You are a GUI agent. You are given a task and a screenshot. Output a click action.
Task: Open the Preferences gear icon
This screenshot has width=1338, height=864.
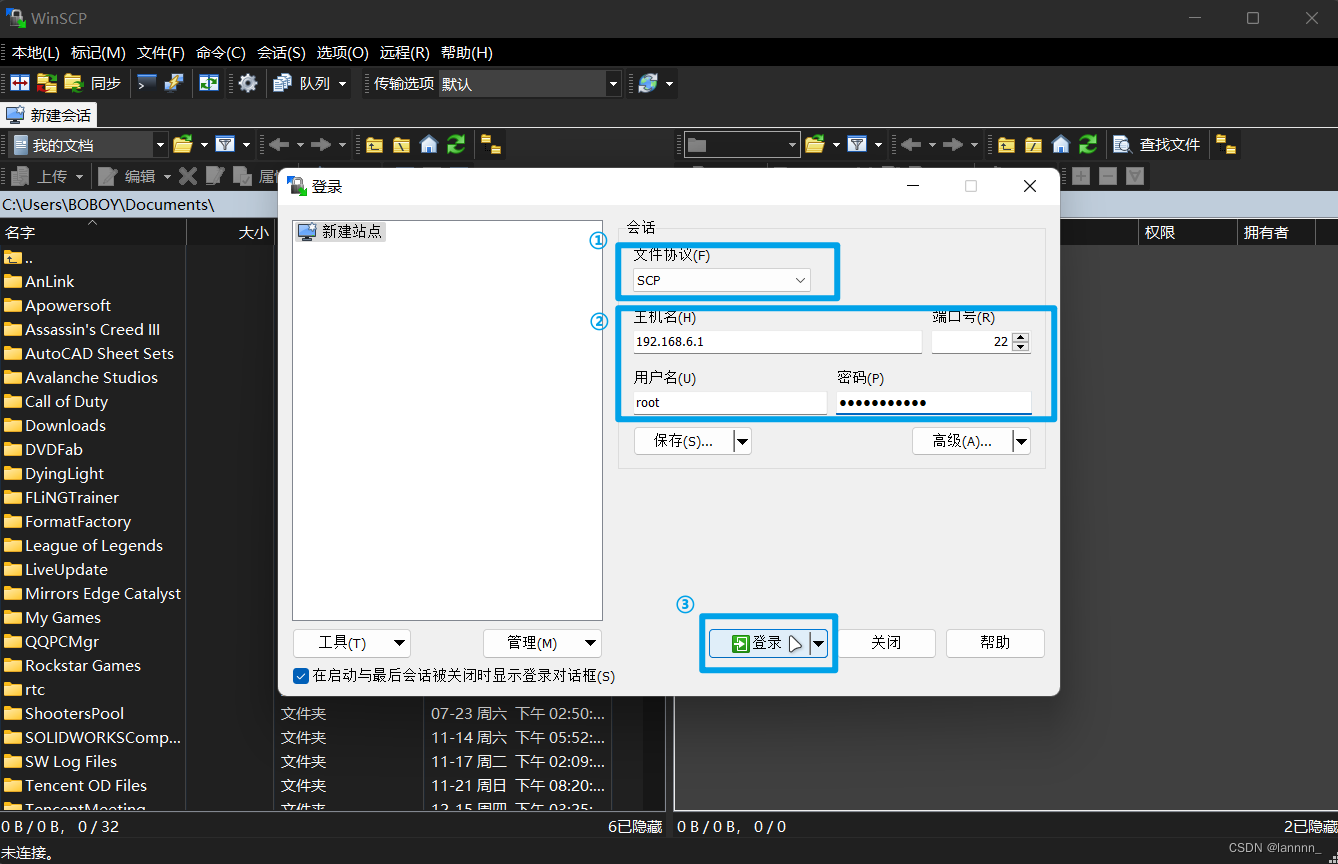coord(248,84)
